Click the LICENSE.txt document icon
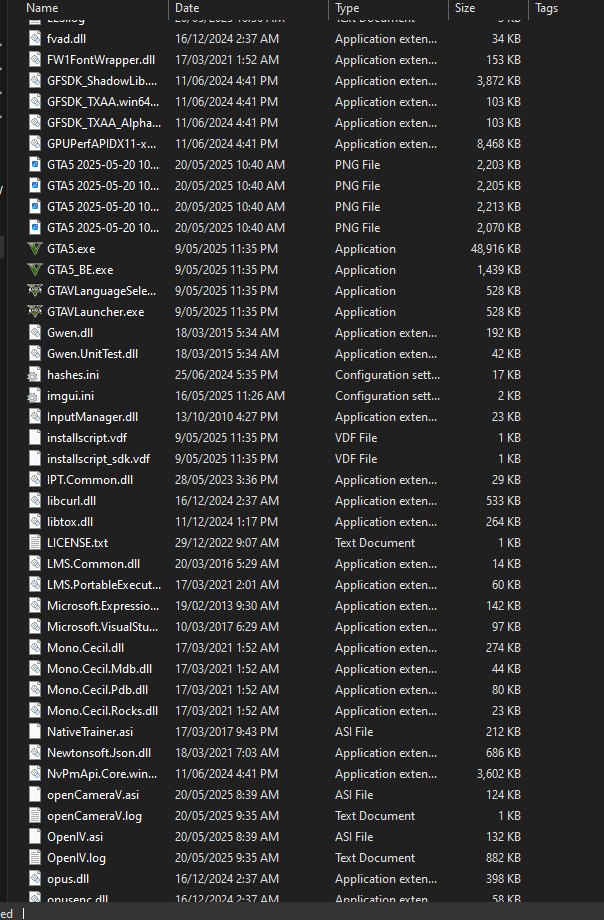604x920 pixels. [35, 543]
